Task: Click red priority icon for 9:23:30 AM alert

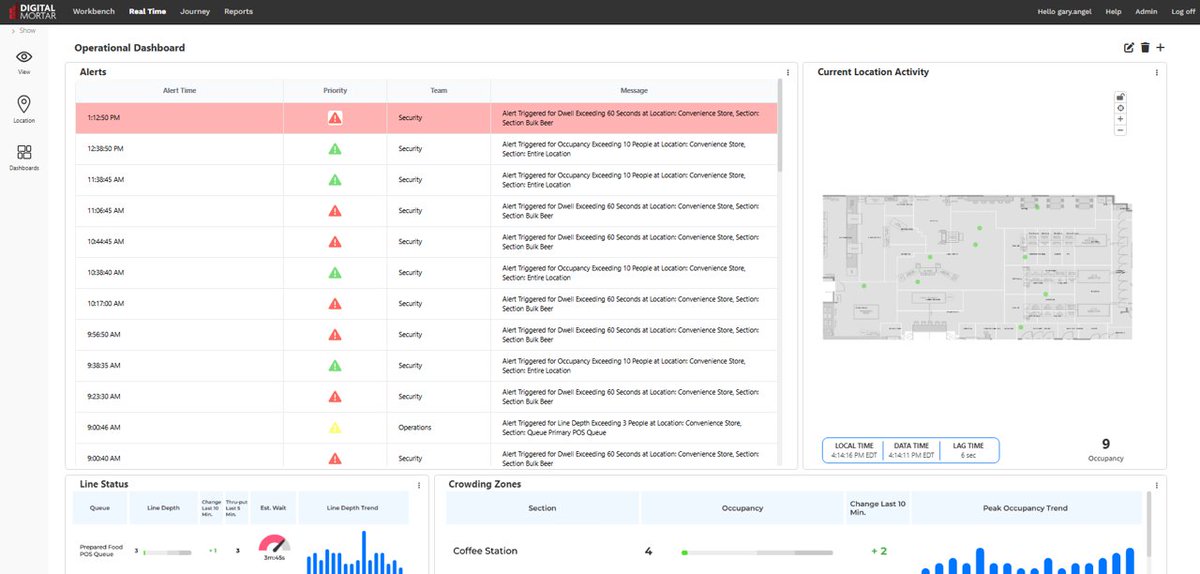Action: pos(335,397)
